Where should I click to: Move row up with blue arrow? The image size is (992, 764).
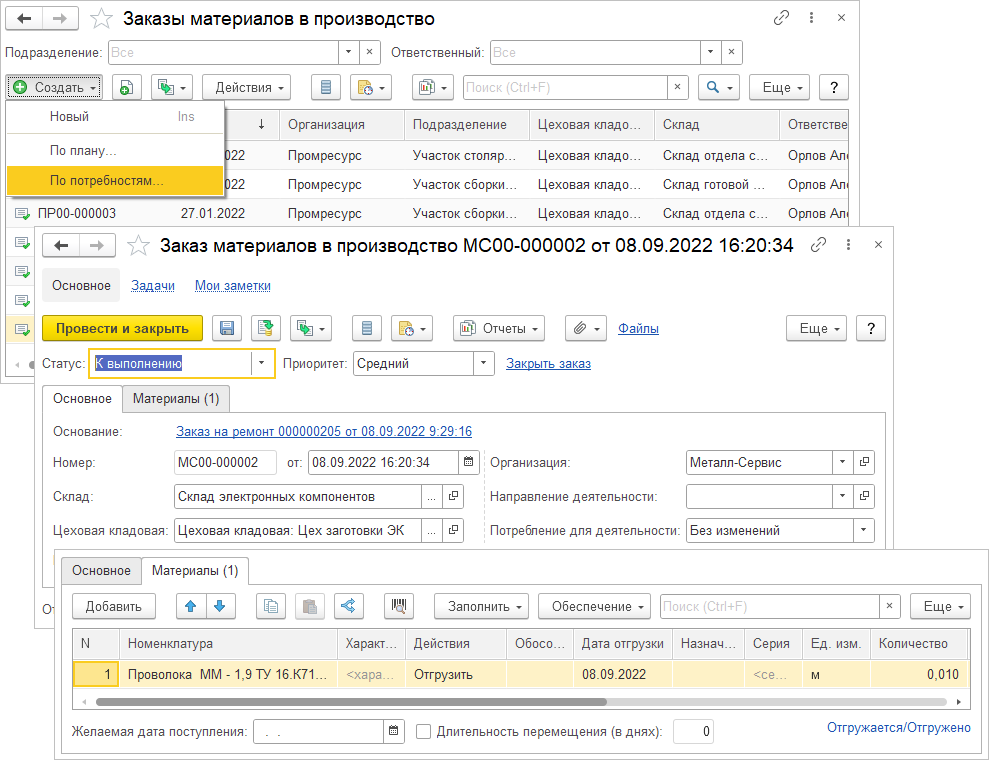tap(191, 606)
